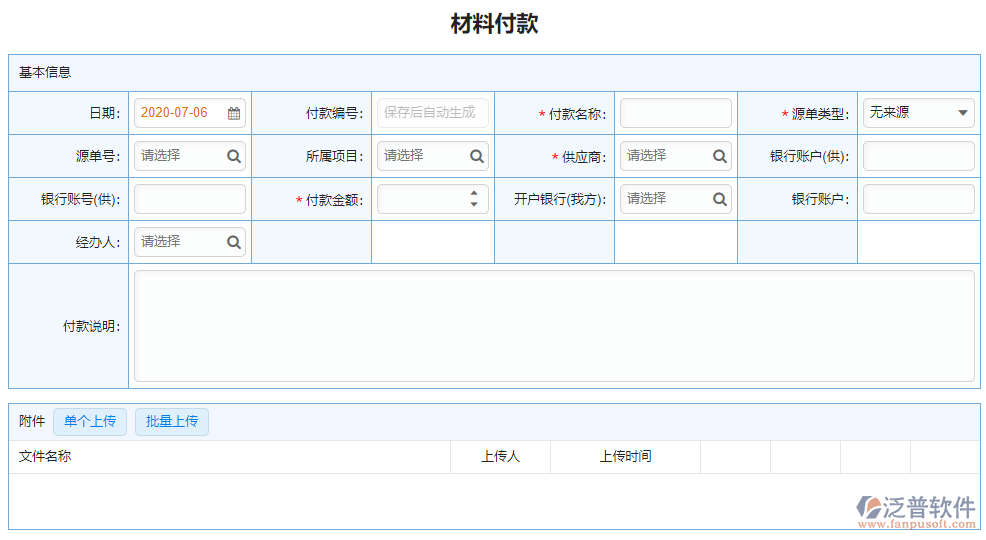The image size is (986, 540).
Task: Click the 单个上传 button
Action: point(90,422)
